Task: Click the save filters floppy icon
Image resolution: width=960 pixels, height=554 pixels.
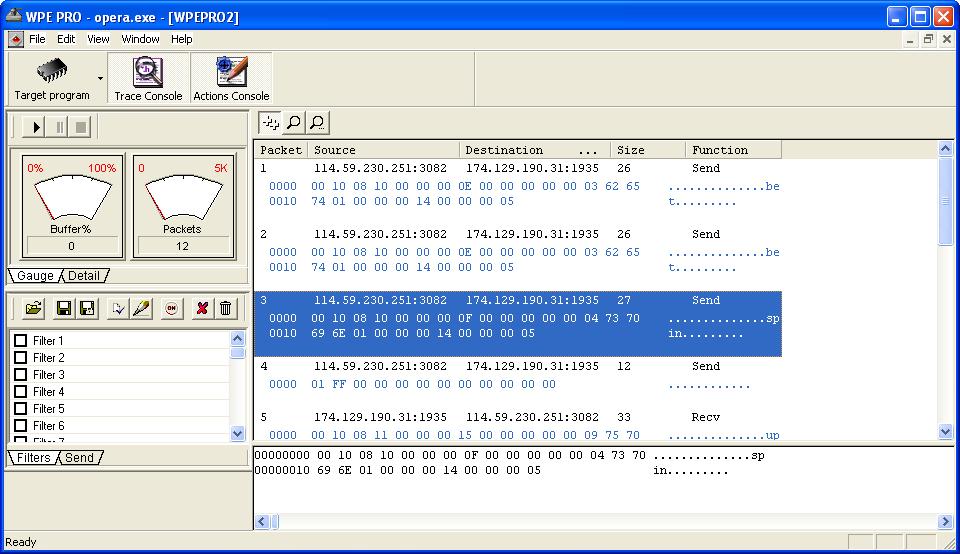Action: (63, 308)
